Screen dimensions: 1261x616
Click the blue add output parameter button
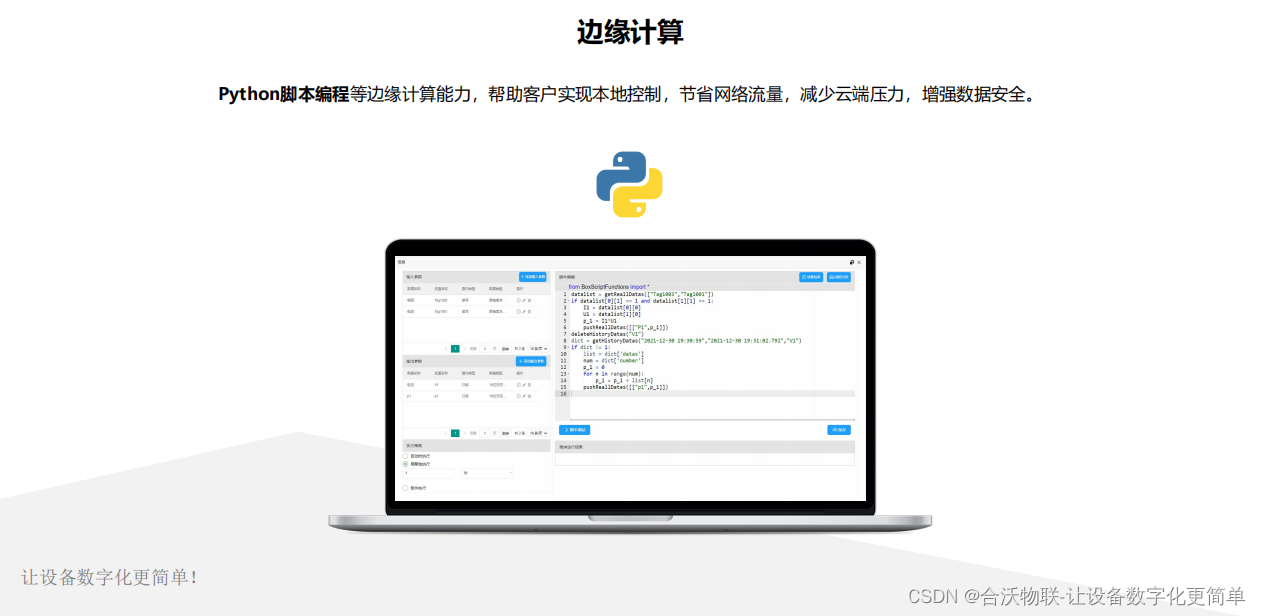[531, 361]
